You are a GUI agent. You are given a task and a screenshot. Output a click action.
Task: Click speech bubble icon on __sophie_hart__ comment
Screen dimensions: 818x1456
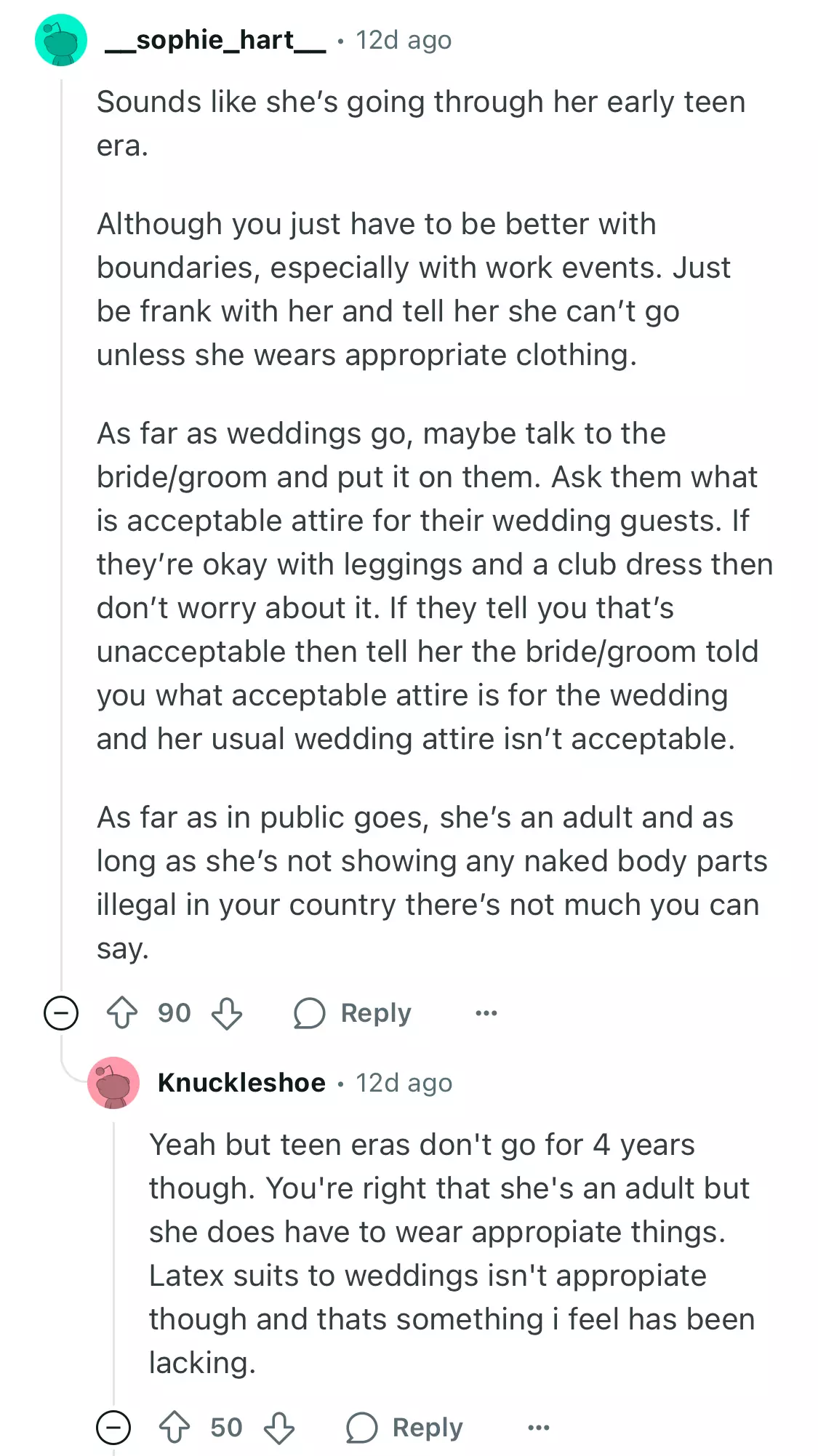(x=309, y=1012)
